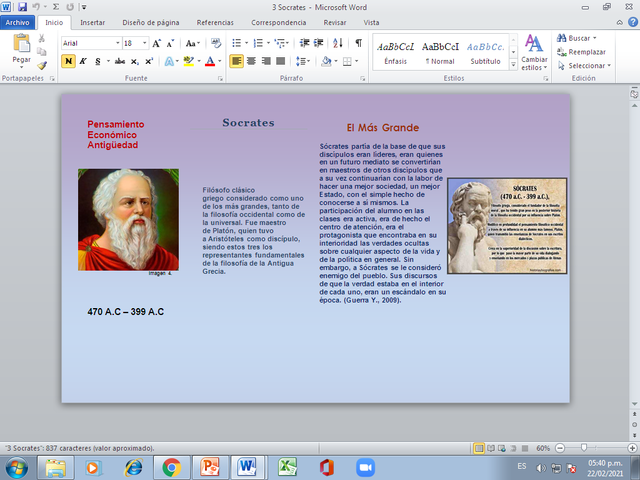Switch to the Insertar tab

pos(93,22)
